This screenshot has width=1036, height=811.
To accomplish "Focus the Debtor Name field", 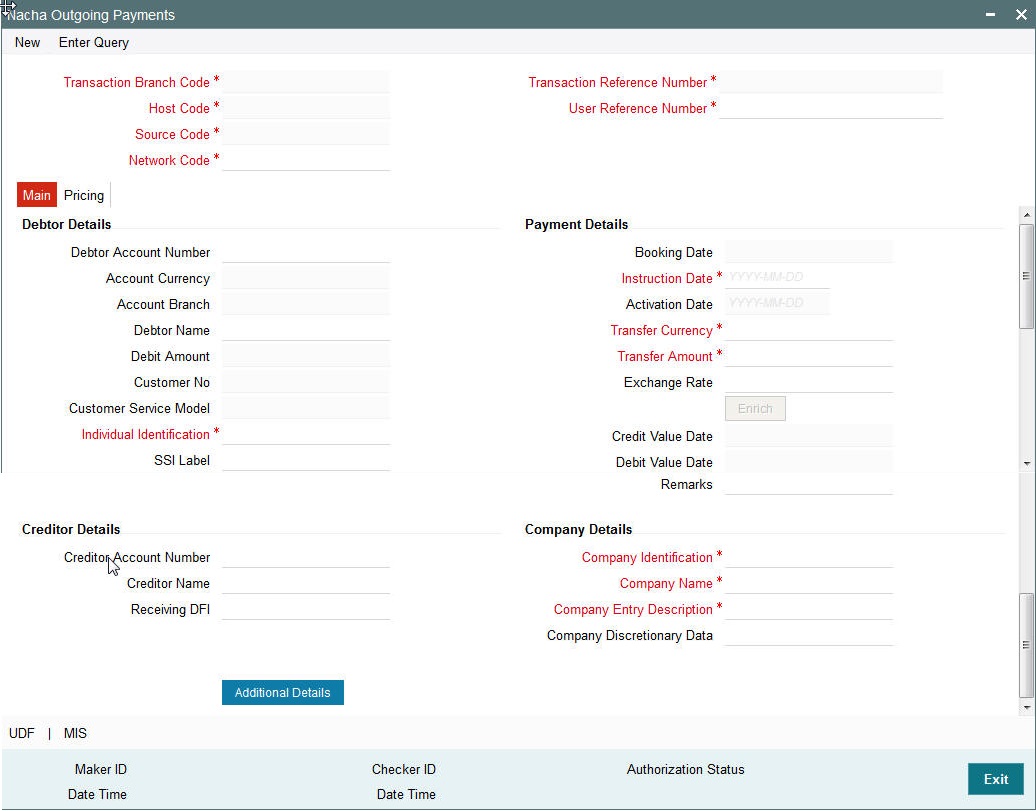I will pyautogui.click(x=306, y=330).
